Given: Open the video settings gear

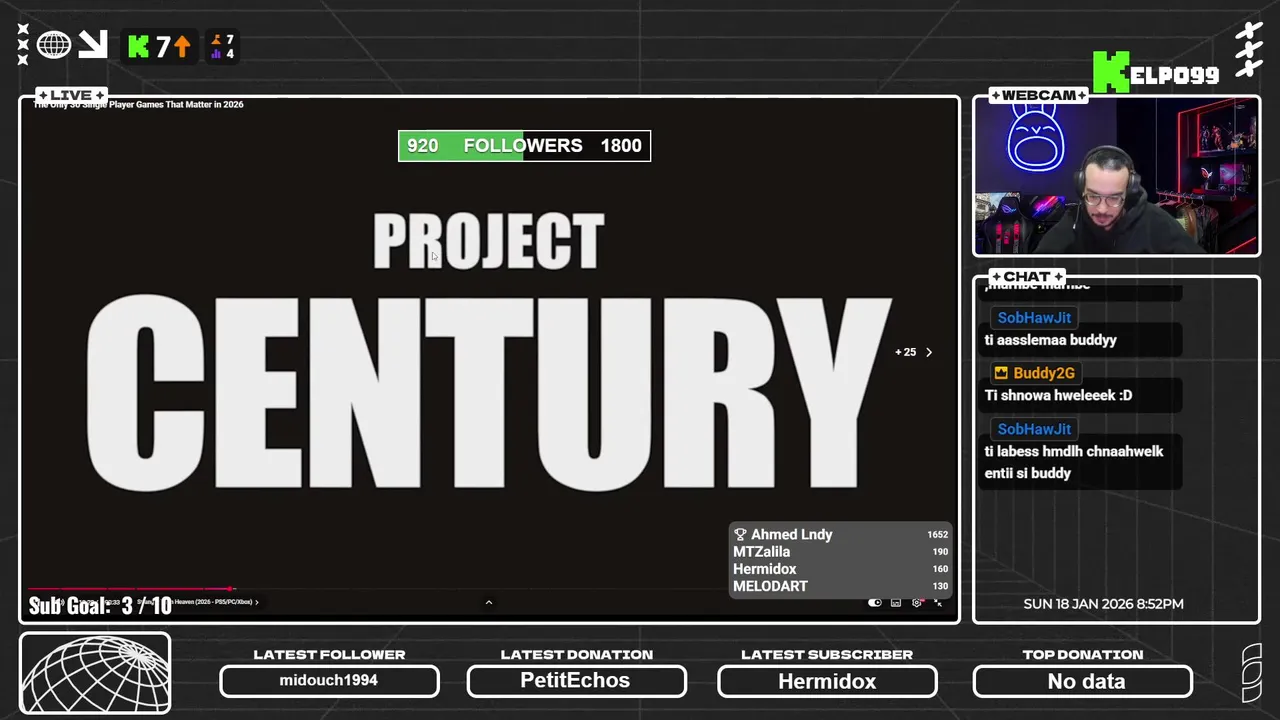Looking at the screenshot, I should [x=917, y=602].
